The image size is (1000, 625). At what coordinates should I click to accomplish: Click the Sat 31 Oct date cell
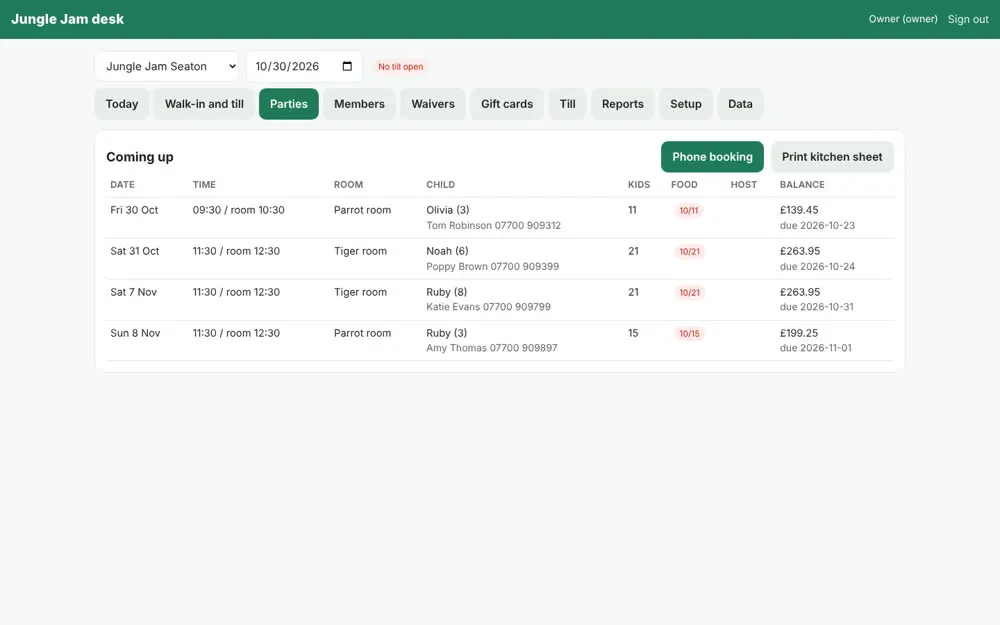[135, 251]
